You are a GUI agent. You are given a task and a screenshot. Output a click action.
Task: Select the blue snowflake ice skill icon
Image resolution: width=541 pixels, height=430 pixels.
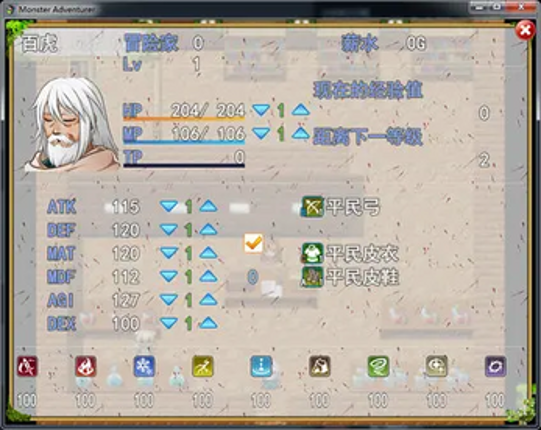(144, 367)
